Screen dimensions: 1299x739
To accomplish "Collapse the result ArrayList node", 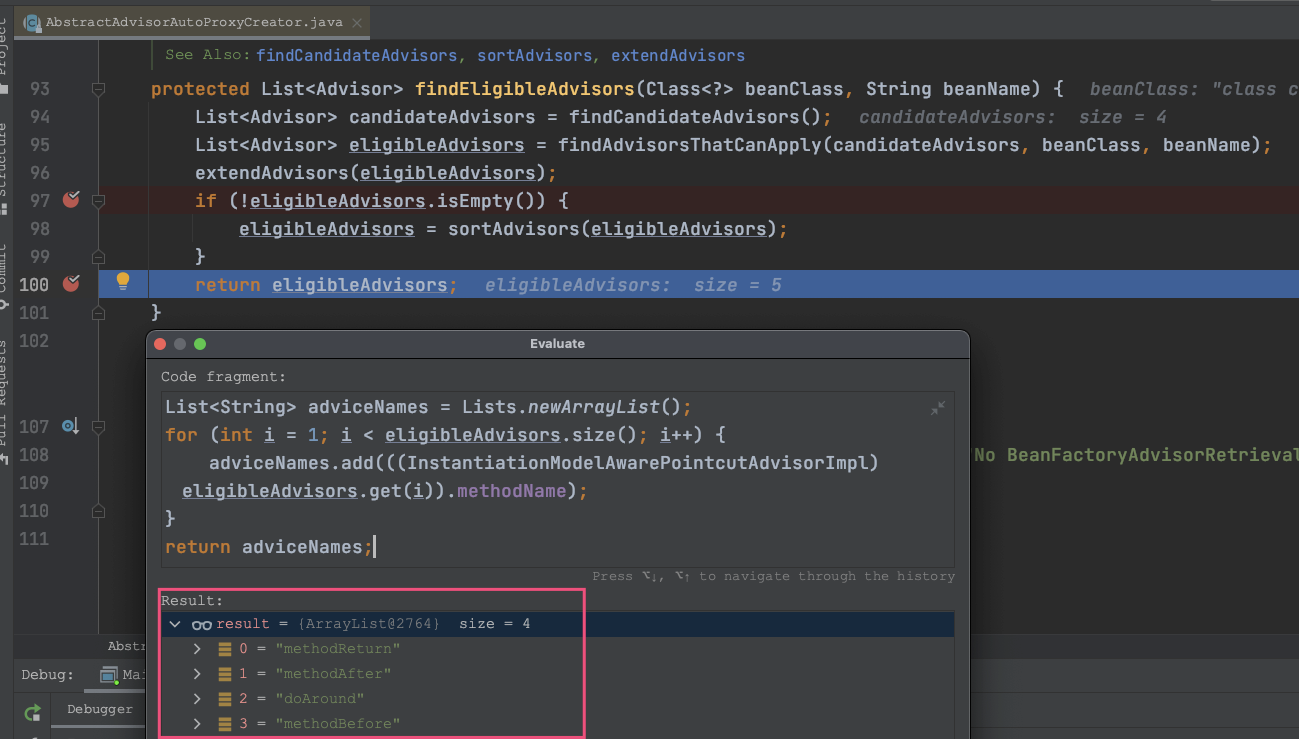I will [x=175, y=624].
